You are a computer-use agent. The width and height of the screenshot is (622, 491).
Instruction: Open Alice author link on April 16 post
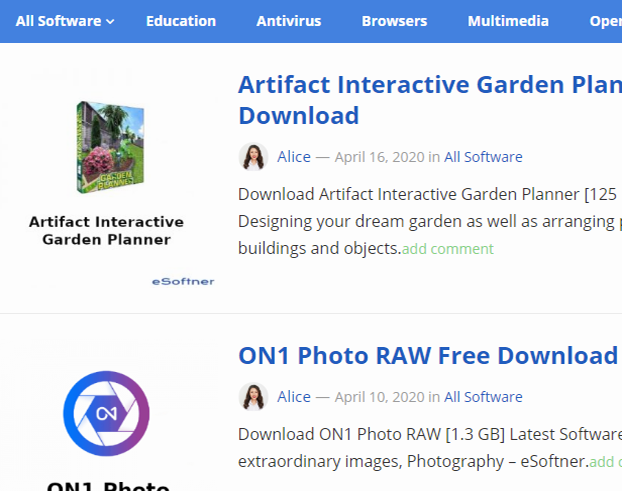[x=294, y=157]
